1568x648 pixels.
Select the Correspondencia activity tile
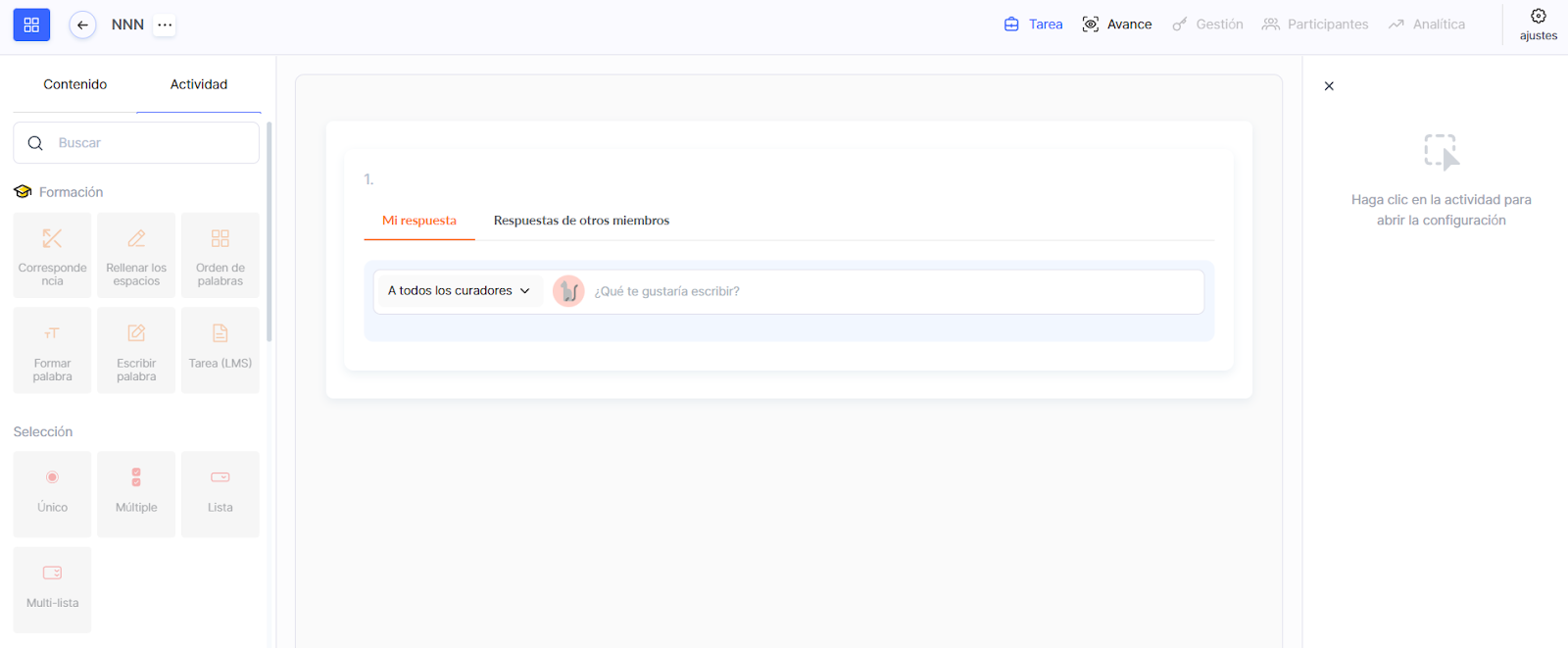(52, 255)
